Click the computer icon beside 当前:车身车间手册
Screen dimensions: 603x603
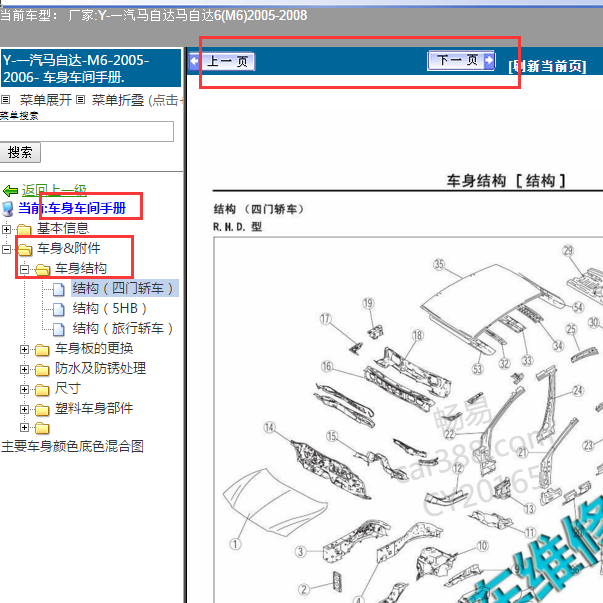[8, 209]
